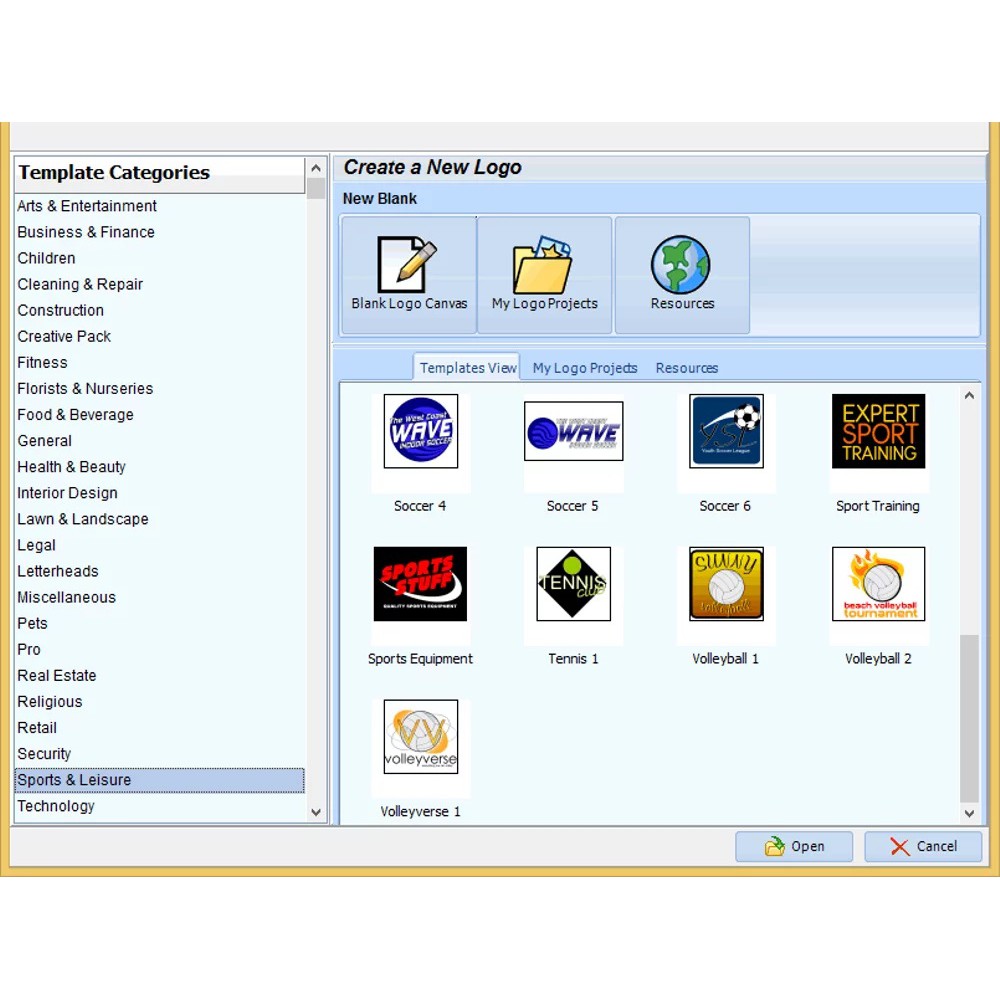Select the Volleyverse 1 logo template
This screenshot has height=1000, width=1000.
point(421,737)
